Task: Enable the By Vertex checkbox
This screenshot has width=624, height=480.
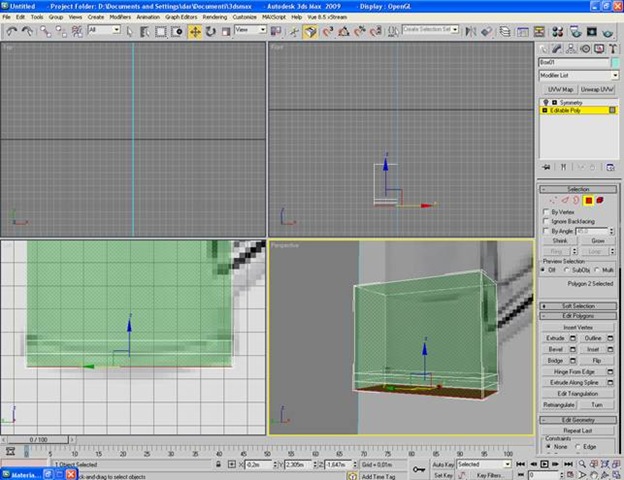Action: (545, 212)
